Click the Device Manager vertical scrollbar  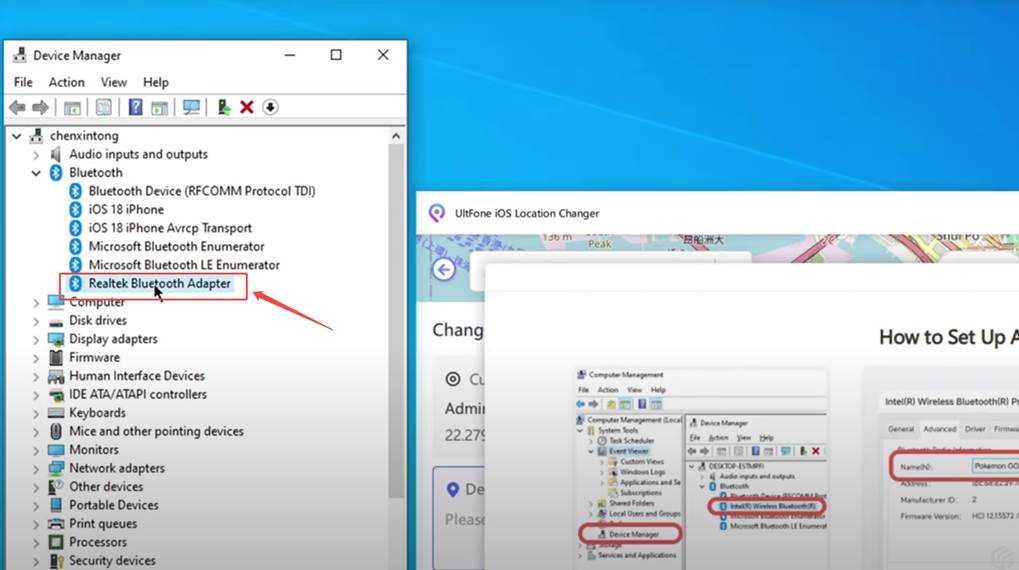coord(396,322)
